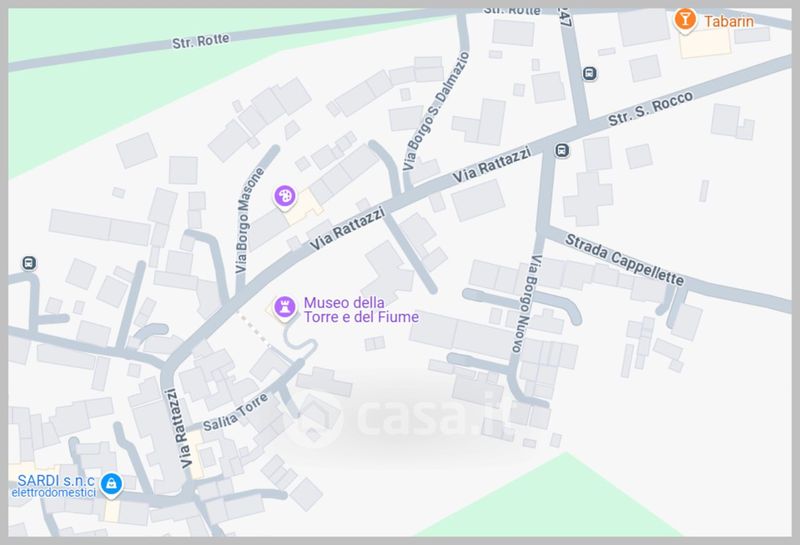Open the museum tower marker icon
Screen dimensions: 800x545
pyautogui.click(x=285, y=308)
